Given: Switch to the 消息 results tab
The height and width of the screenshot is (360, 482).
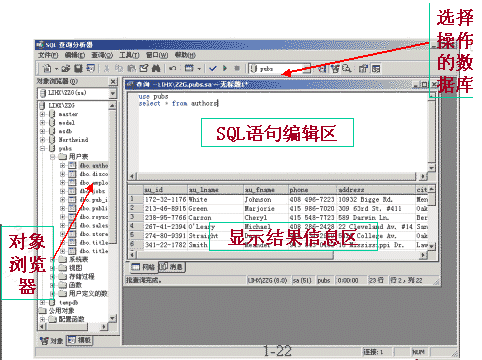Looking at the screenshot, I should point(172,267).
